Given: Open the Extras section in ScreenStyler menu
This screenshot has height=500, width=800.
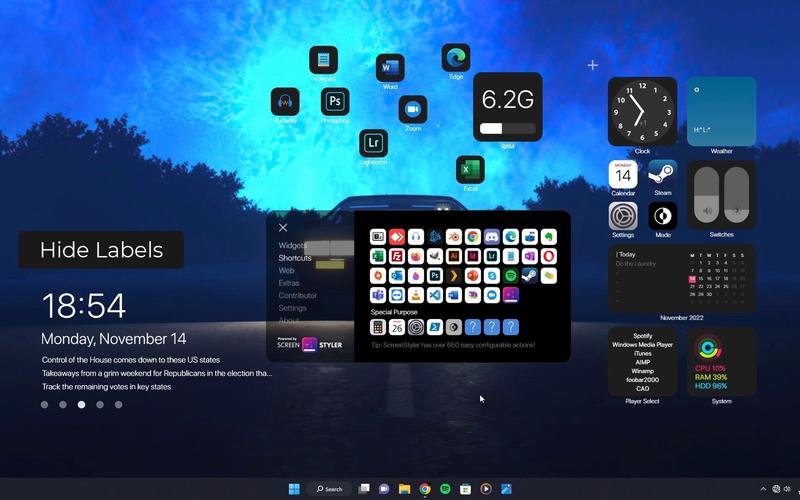Looking at the screenshot, I should tap(289, 283).
